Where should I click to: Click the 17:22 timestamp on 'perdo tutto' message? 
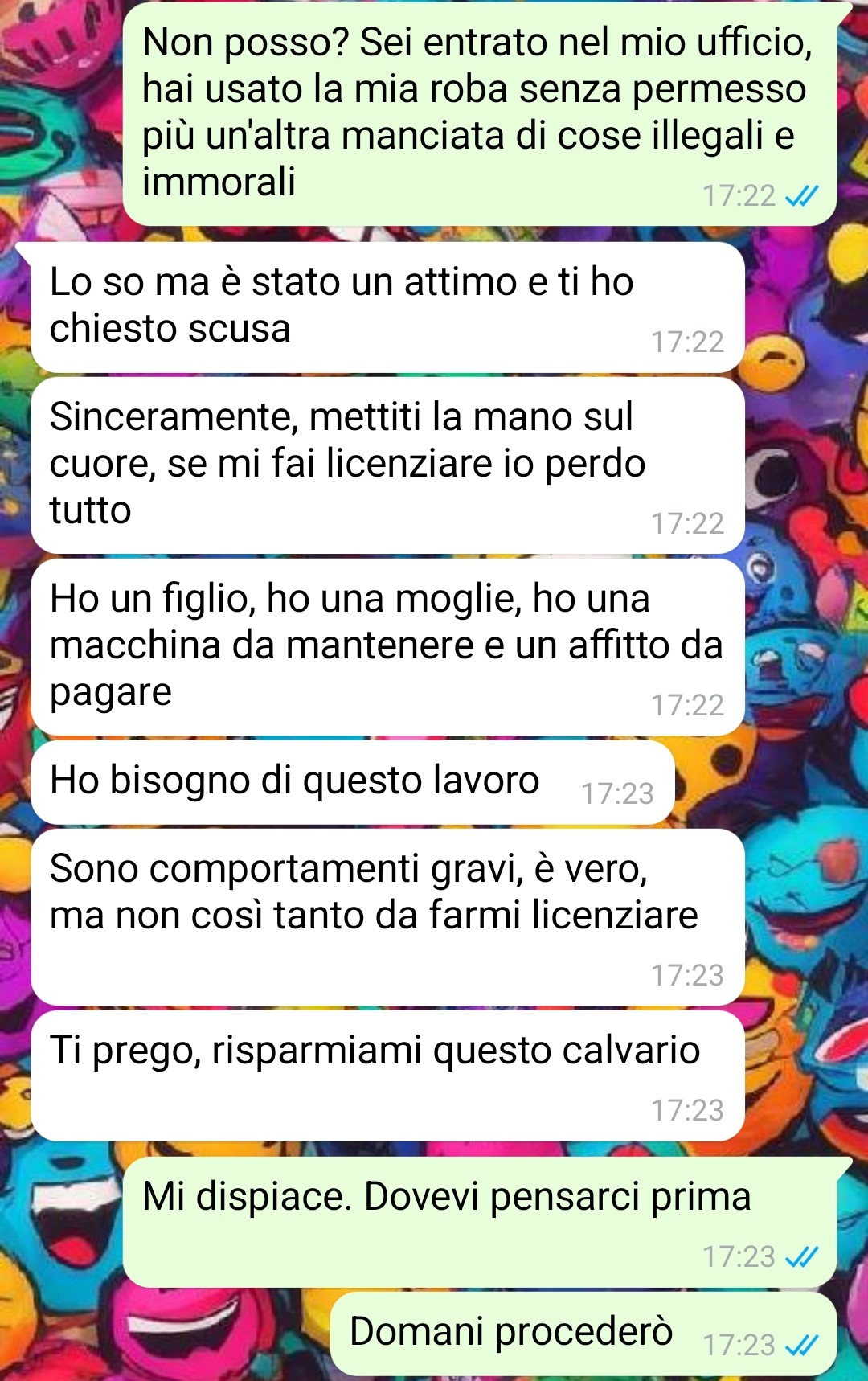tap(687, 524)
